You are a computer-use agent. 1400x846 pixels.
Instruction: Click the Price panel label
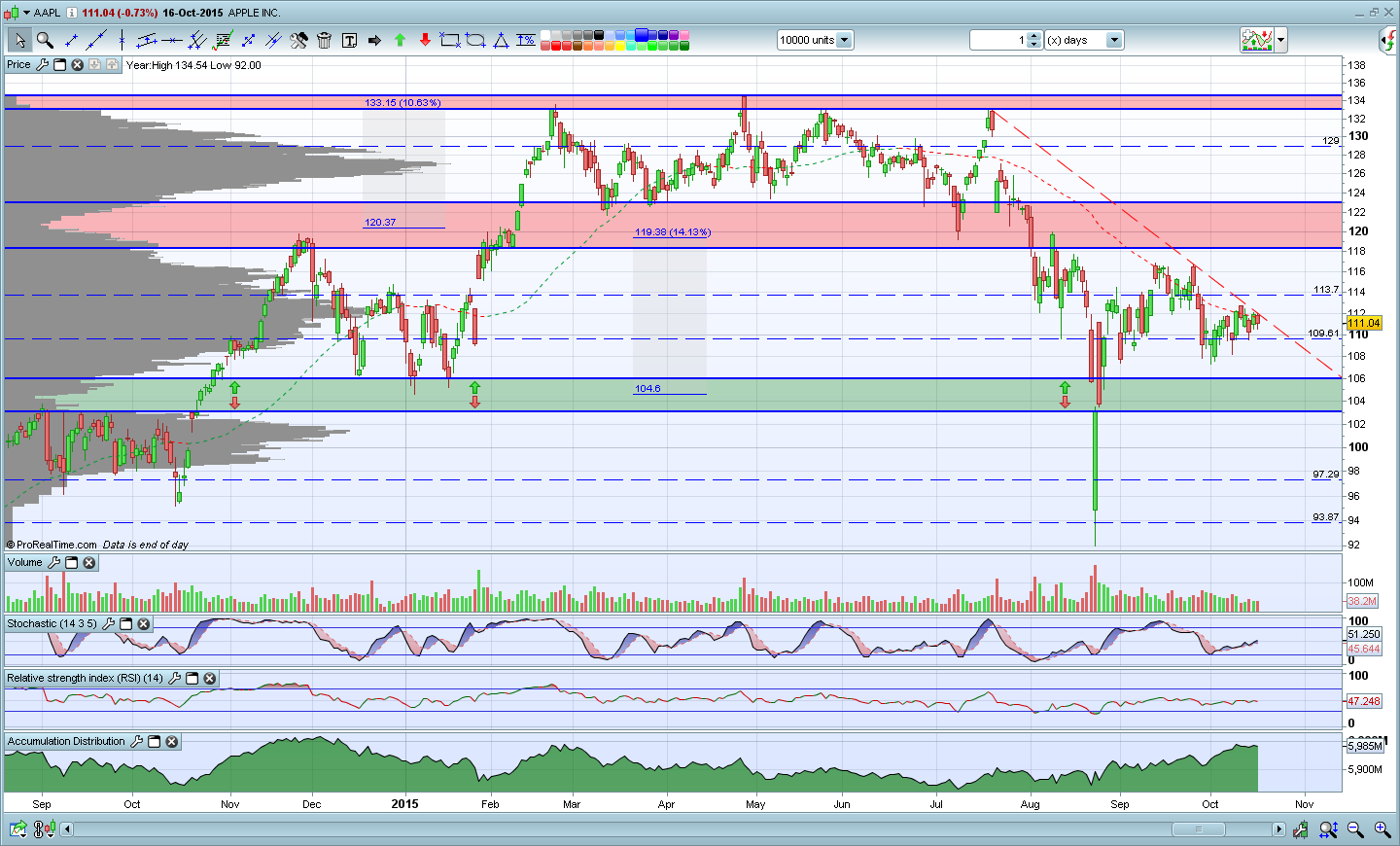click(18, 64)
